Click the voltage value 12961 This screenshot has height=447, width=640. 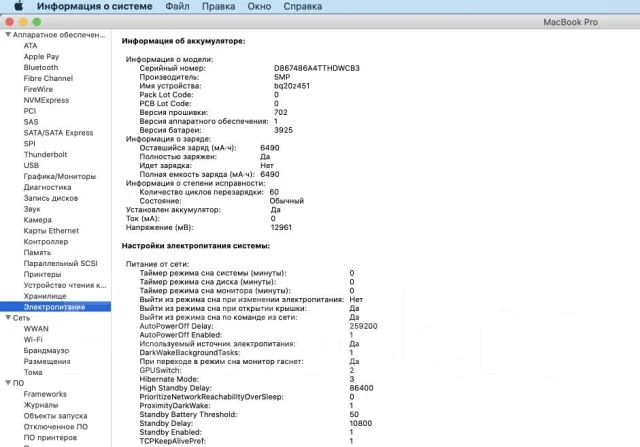click(281, 227)
